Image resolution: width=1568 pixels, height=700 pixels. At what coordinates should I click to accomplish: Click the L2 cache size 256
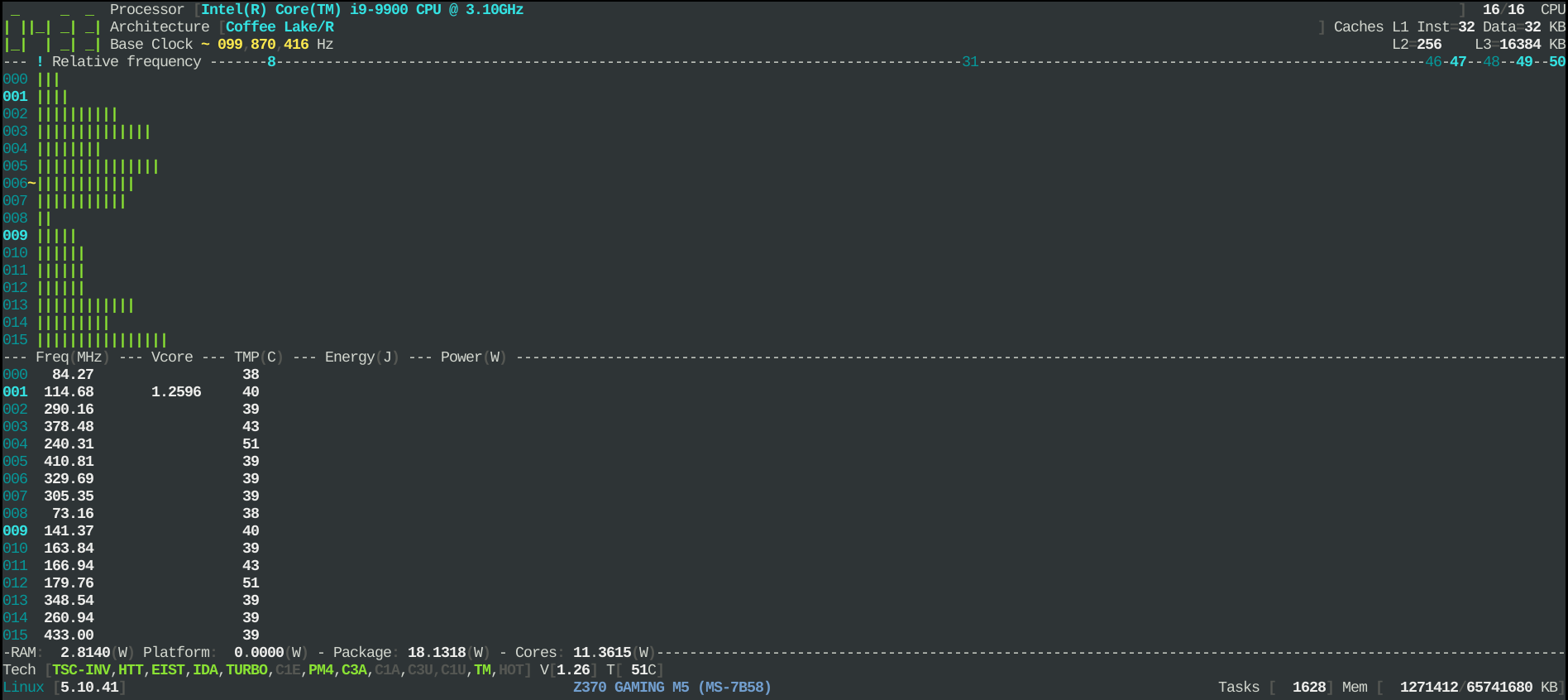click(1429, 45)
